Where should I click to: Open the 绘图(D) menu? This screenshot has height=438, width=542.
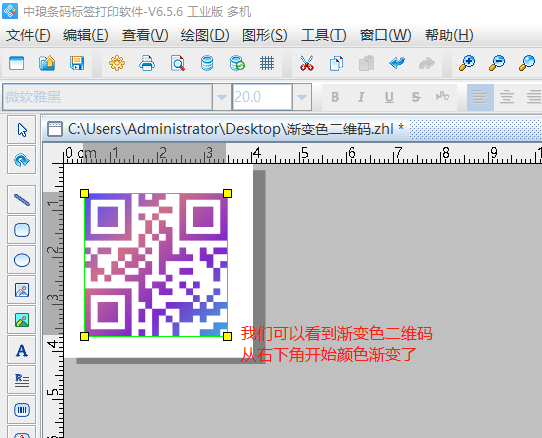(205, 35)
